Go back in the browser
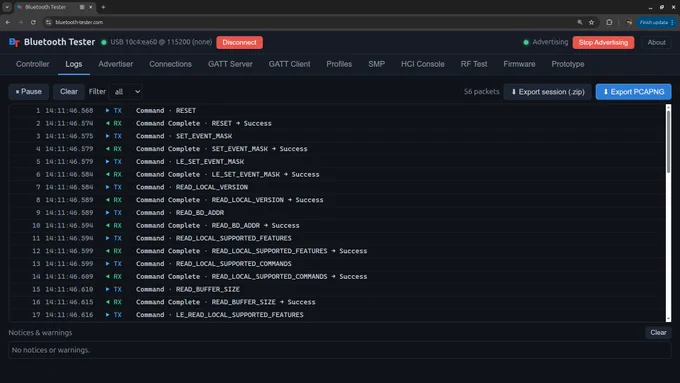Viewport: 680px width, 383px height. 8,22
